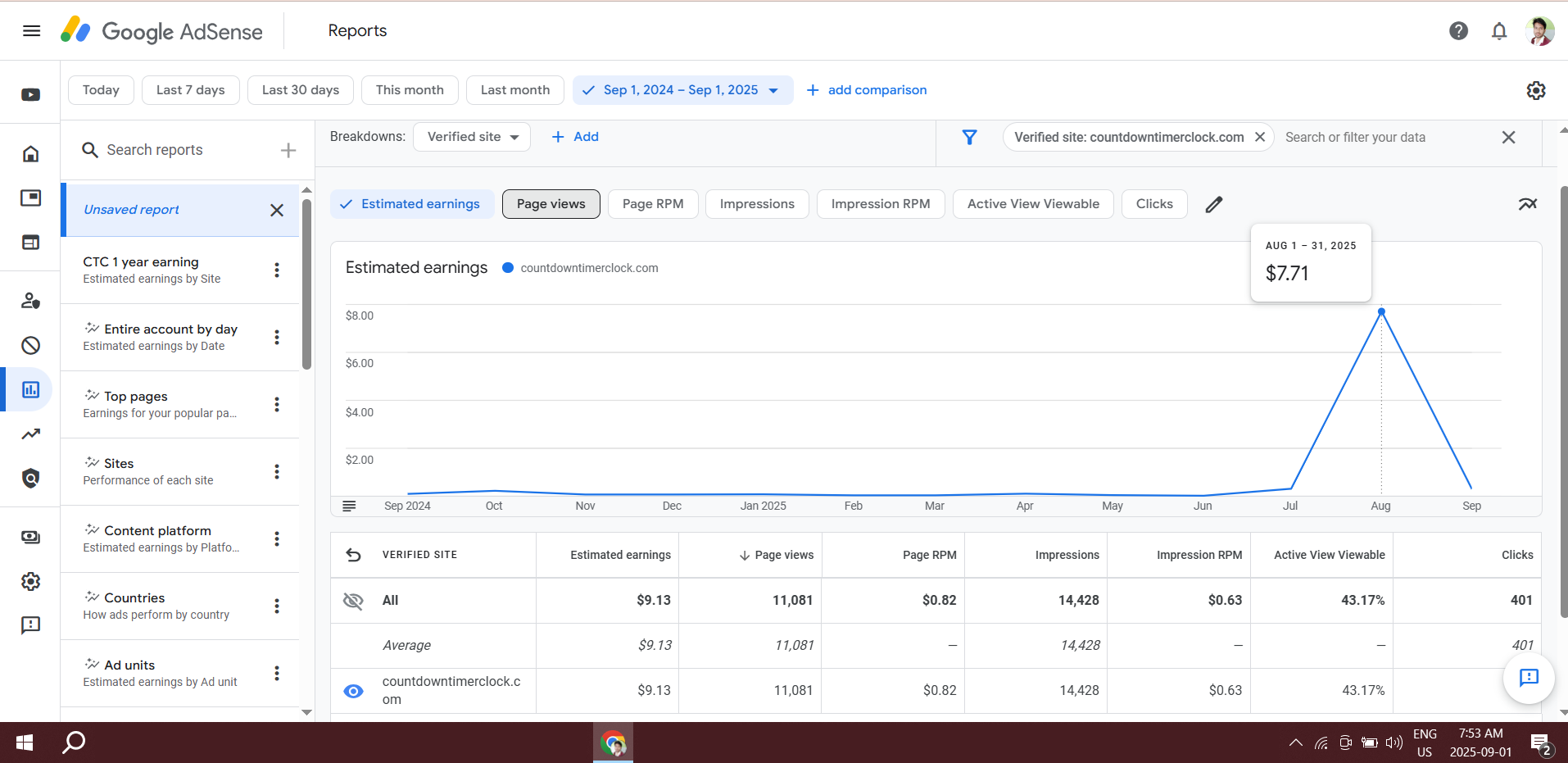The image size is (1568, 763).
Task: Remove the Verified site filter chip
Action: 1260,138
